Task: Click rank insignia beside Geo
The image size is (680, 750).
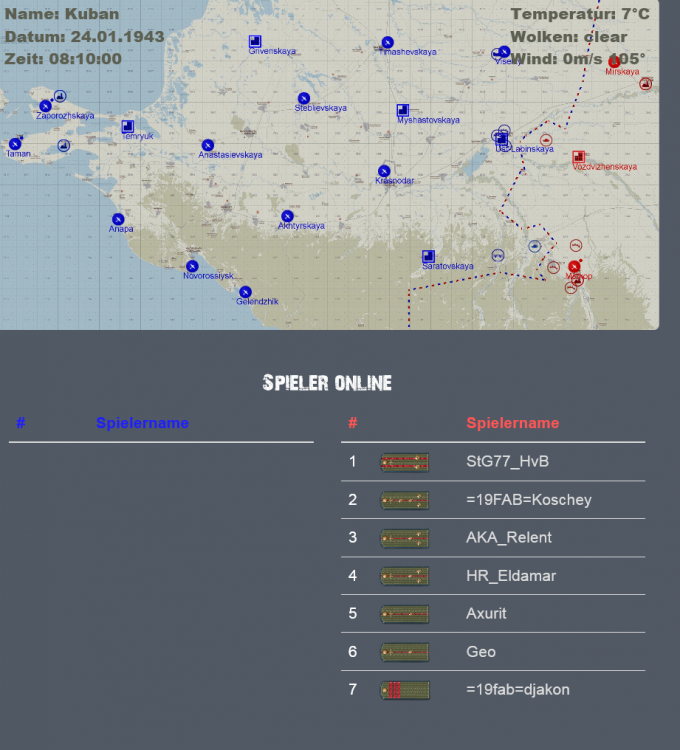Action: point(405,652)
